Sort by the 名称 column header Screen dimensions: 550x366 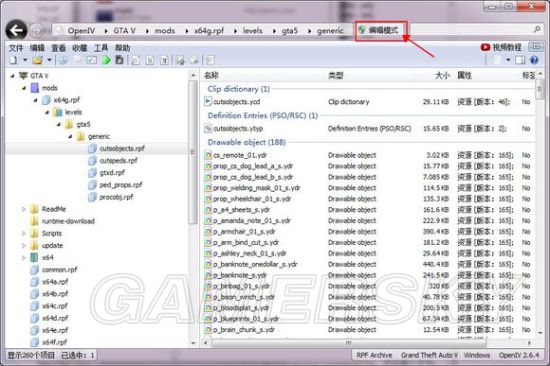212,75
